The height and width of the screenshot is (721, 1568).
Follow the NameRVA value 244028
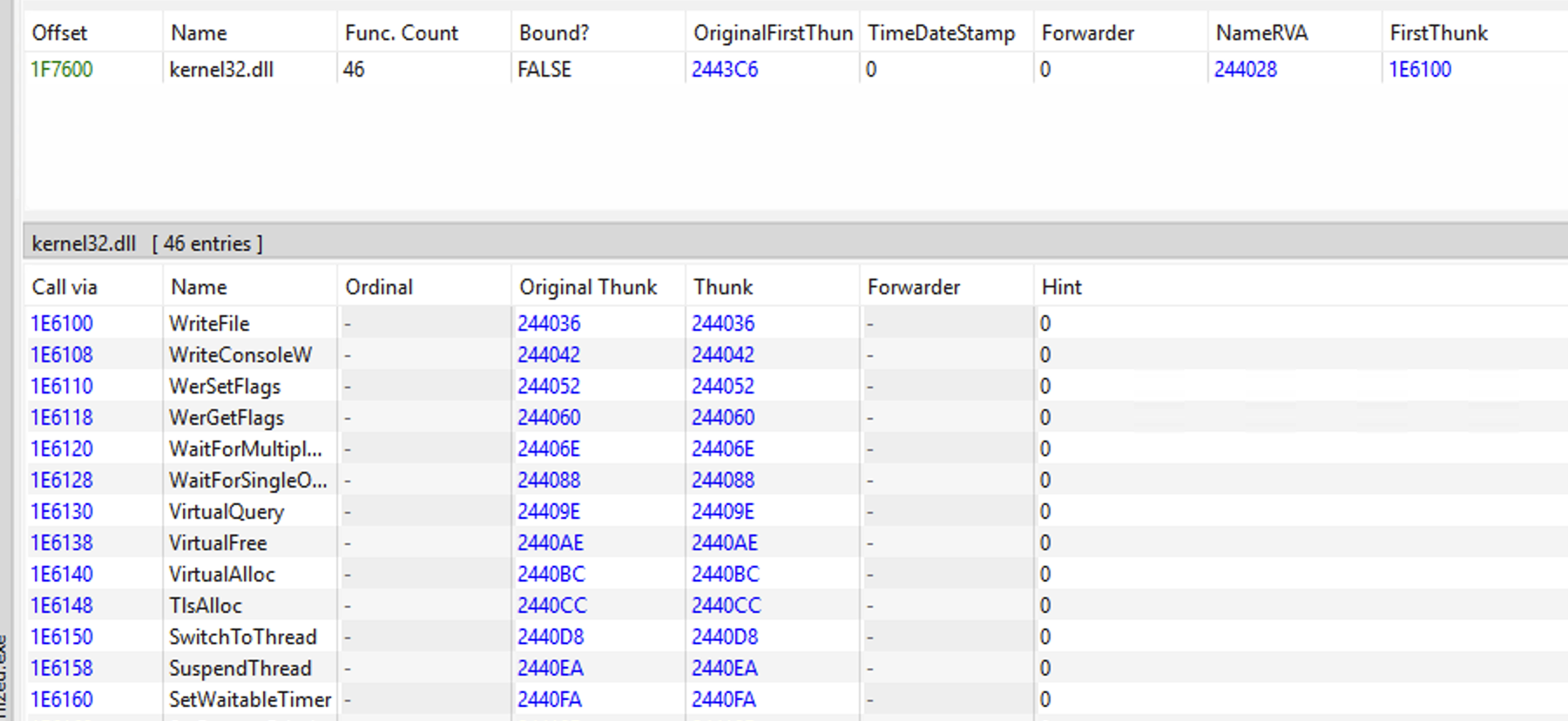1246,70
